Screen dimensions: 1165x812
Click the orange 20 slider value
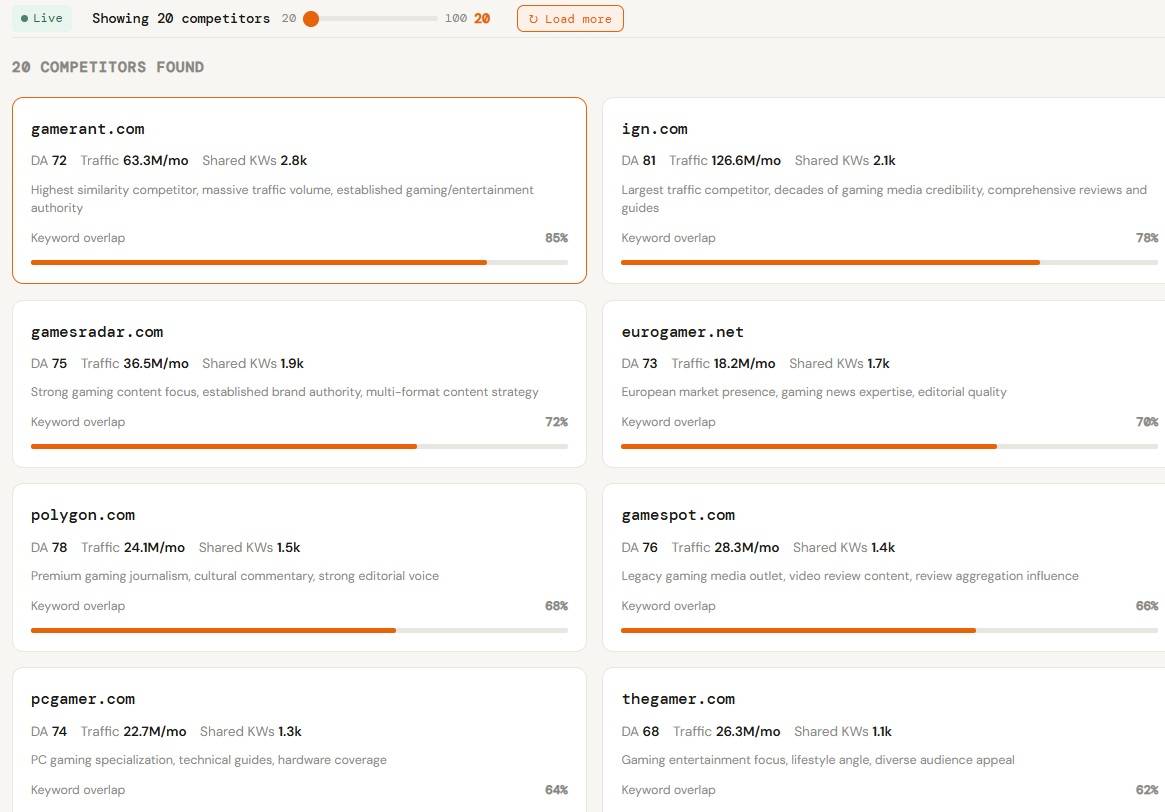(482, 19)
